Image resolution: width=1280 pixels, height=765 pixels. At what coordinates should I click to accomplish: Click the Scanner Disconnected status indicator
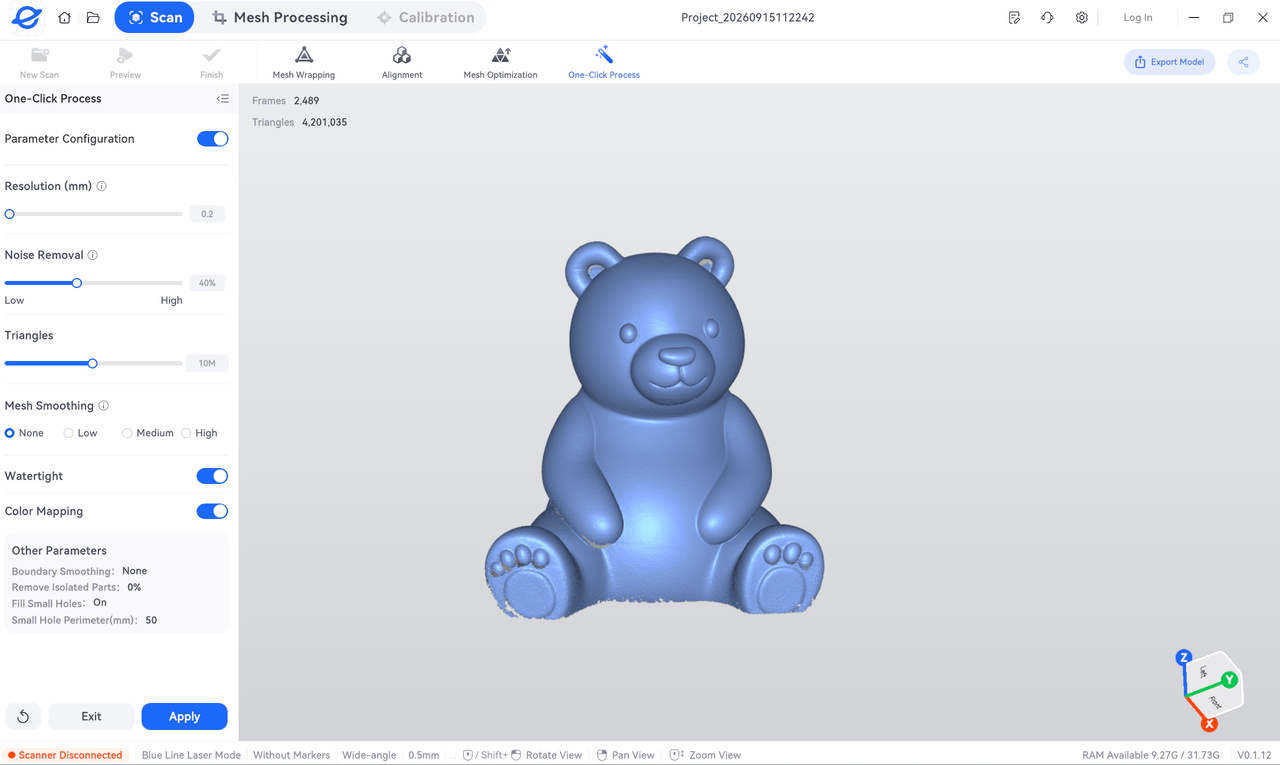click(x=64, y=755)
